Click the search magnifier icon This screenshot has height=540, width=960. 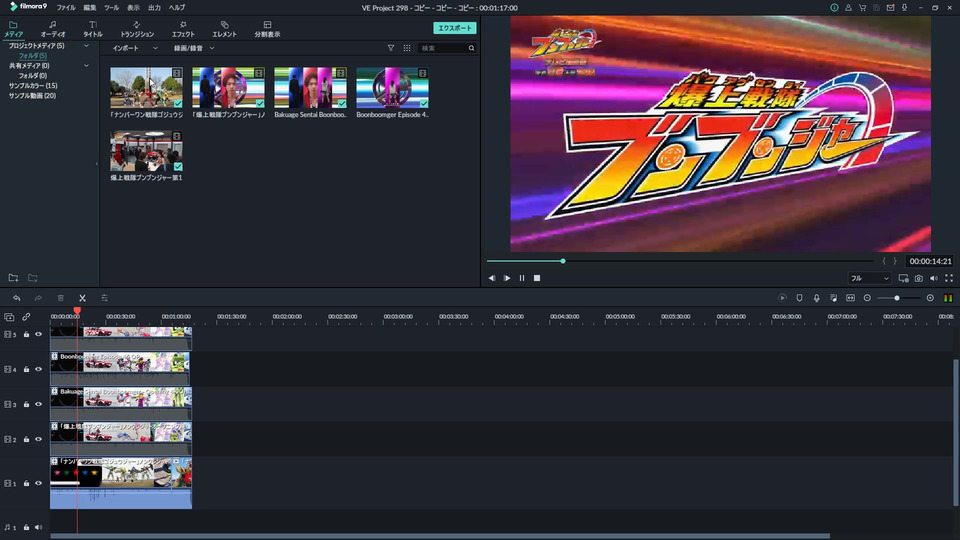point(471,48)
